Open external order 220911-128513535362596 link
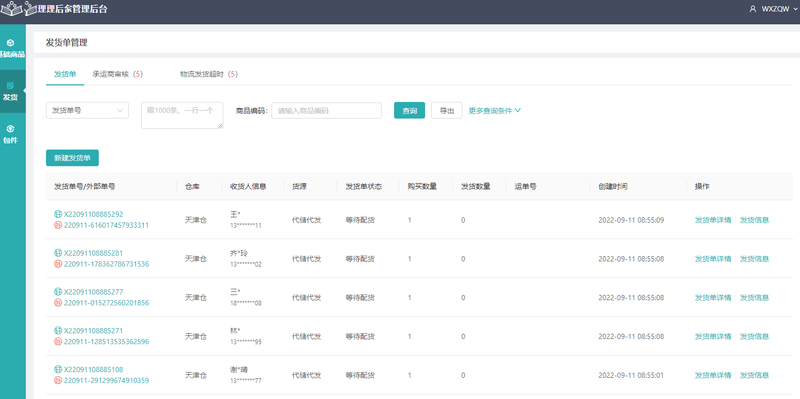The image size is (800, 399). tap(106, 341)
